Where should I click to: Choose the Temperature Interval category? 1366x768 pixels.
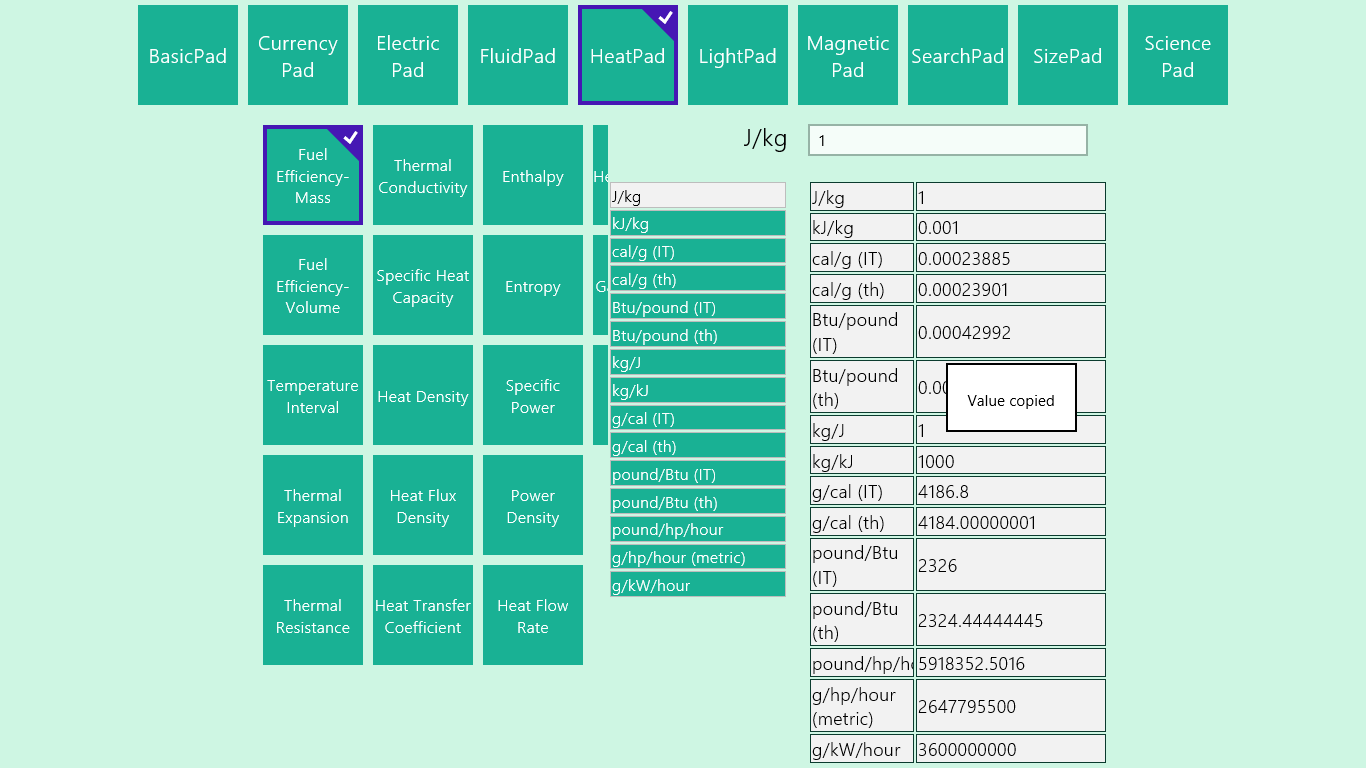click(313, 395)
